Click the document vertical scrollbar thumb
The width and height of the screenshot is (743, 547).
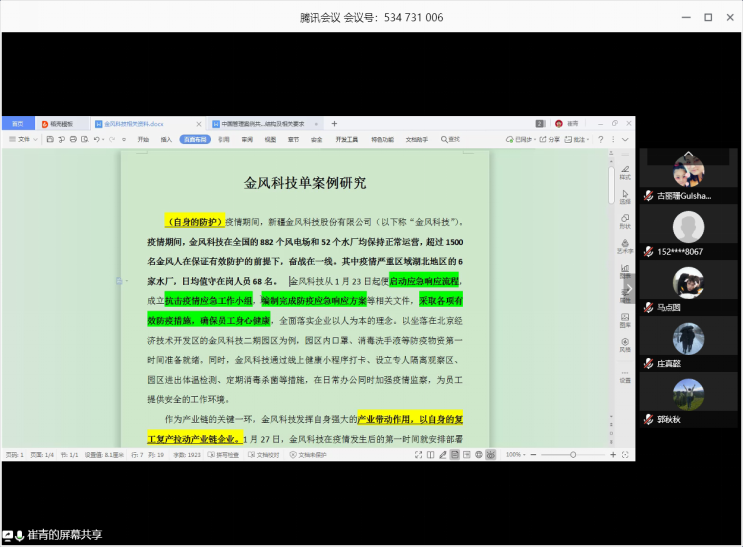click(611, 185)
